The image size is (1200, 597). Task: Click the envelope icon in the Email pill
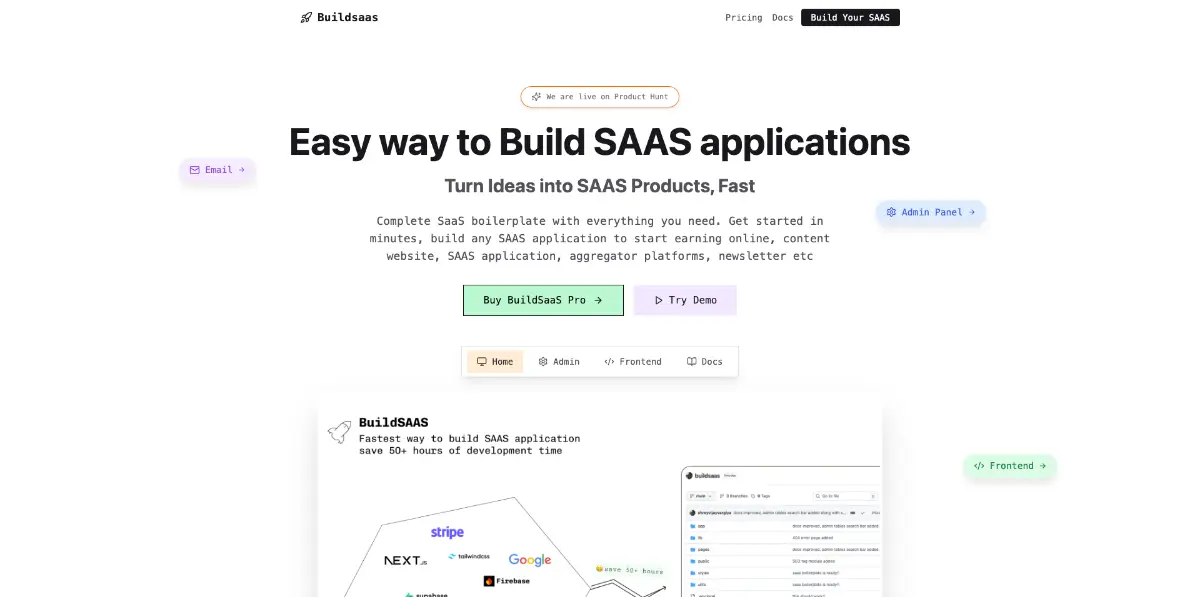[195, 170]
